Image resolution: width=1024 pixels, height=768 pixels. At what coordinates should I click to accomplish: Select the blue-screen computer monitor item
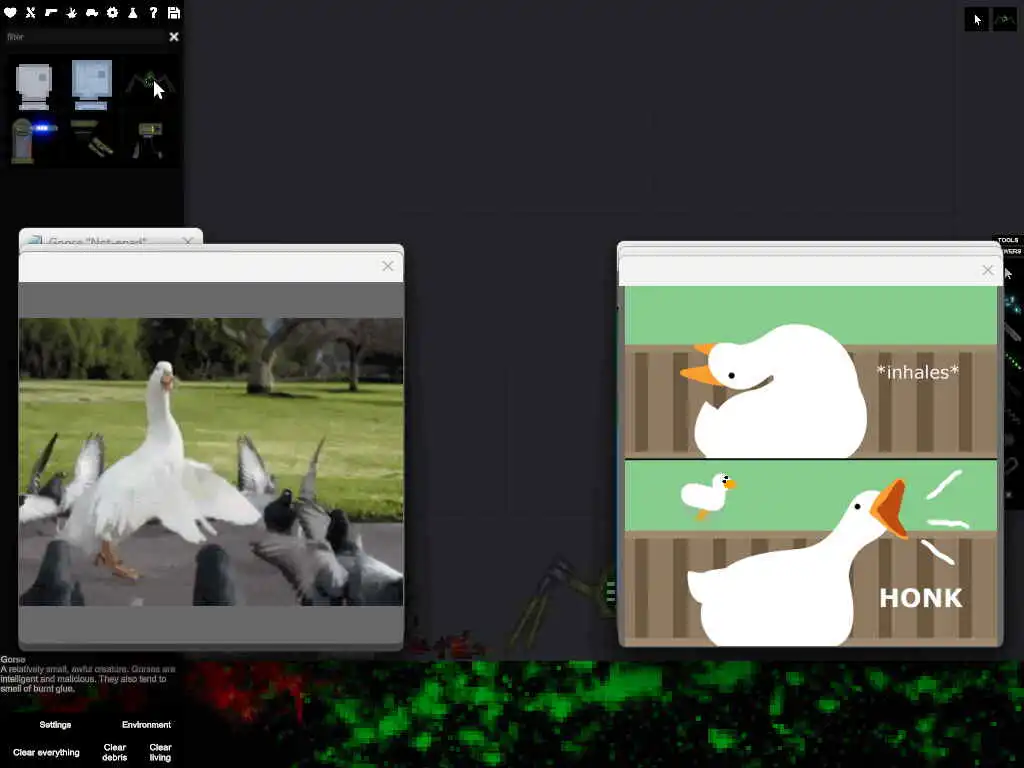coord(91,85)
